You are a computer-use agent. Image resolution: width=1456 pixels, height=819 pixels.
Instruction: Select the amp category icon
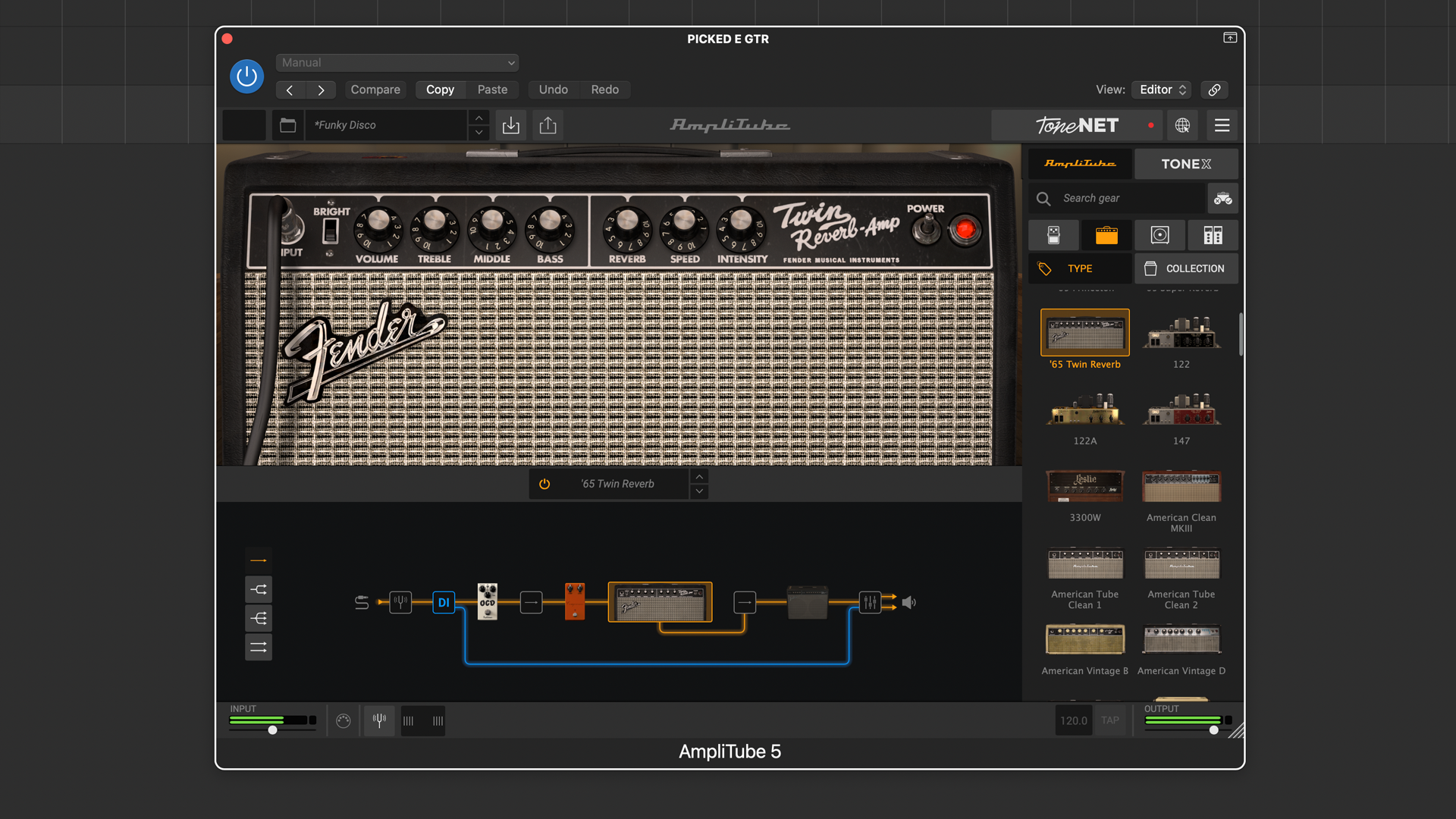click(1106, 236)
